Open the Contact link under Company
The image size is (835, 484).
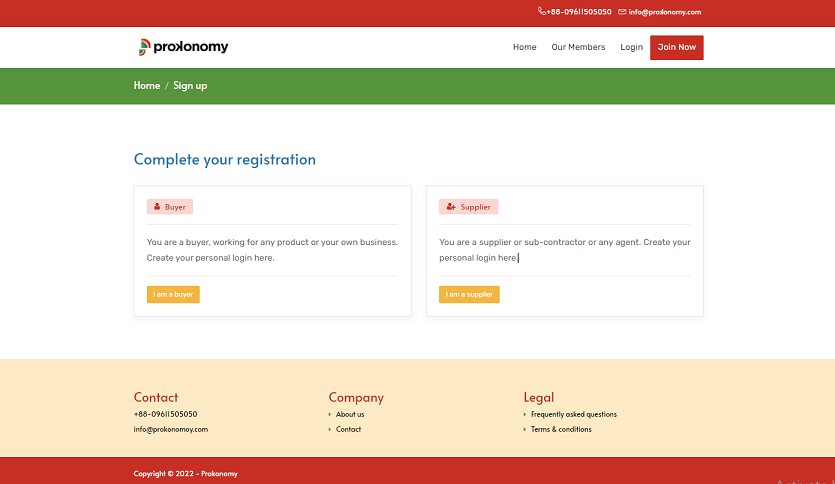[348, 429]
